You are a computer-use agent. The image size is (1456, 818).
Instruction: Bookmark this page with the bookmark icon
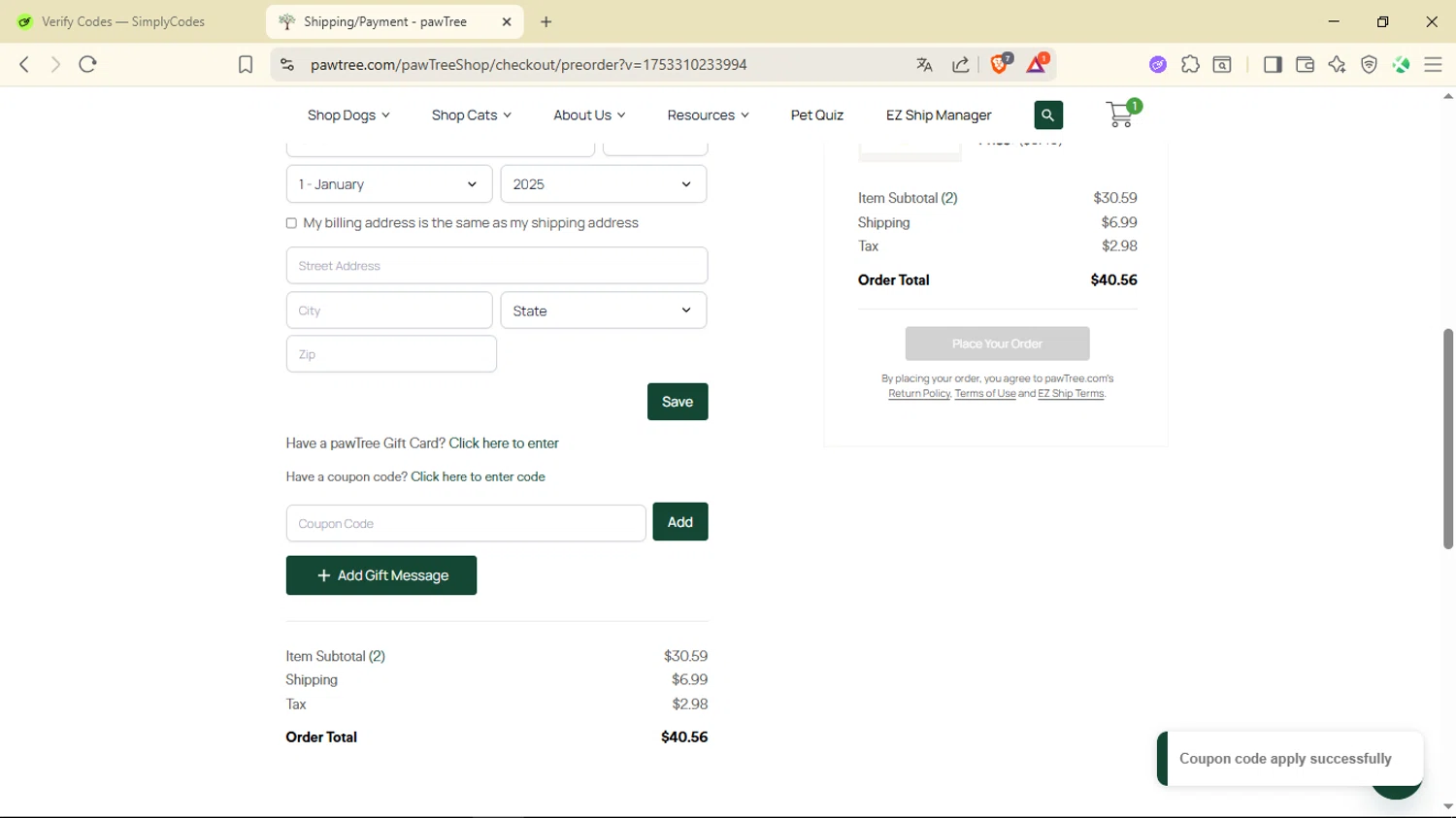click(246, 64)
